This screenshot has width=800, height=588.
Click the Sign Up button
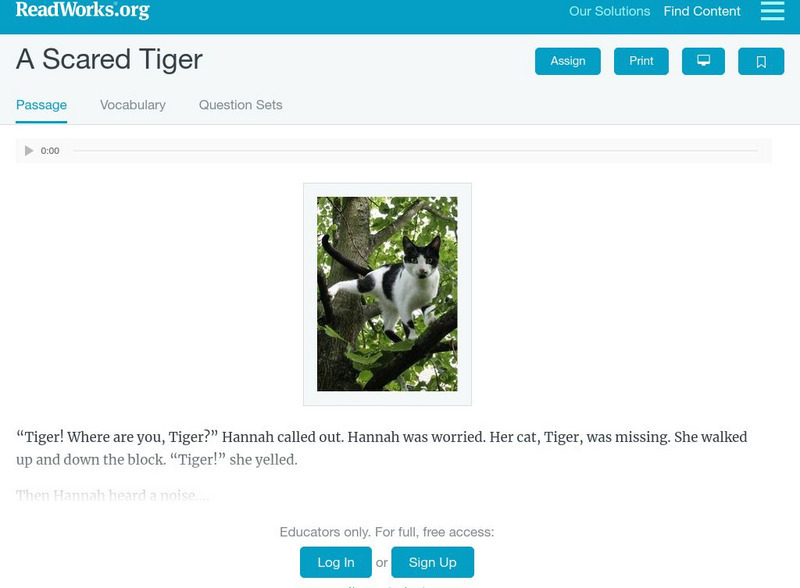432,562
